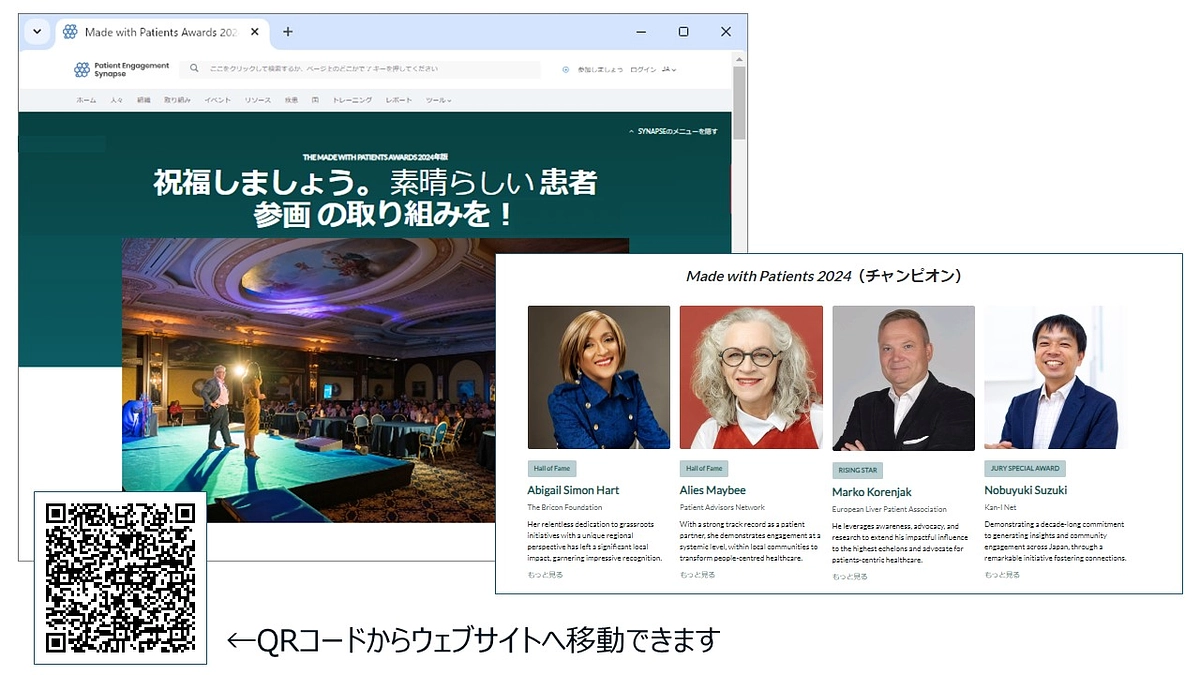Image resolution: width=1200 pixels, height=675 pixels.
Task: Open the browser tab search chevron
Action: [36, 31]
